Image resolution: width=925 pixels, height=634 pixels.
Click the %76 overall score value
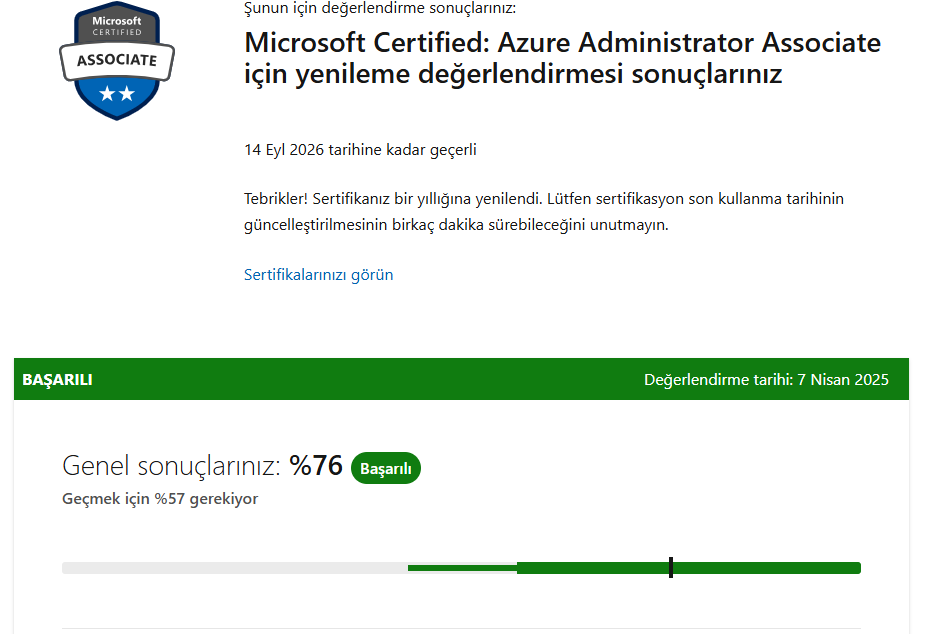[x=316, y=466]
